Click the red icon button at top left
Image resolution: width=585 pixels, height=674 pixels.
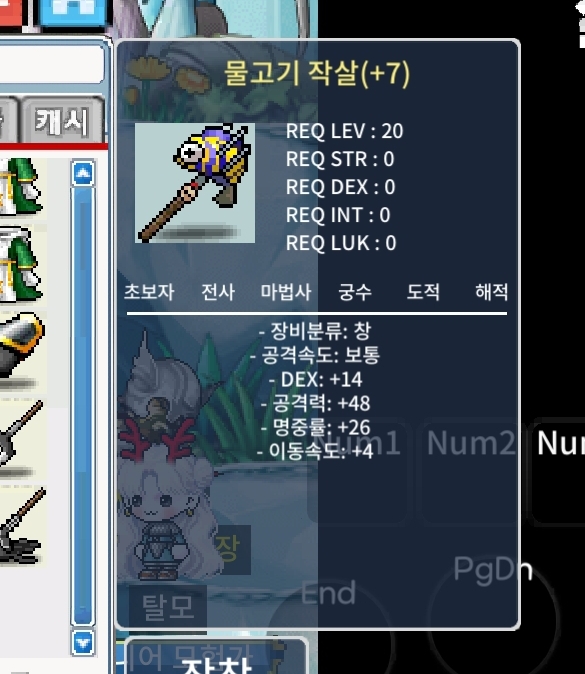pos(11,11)
